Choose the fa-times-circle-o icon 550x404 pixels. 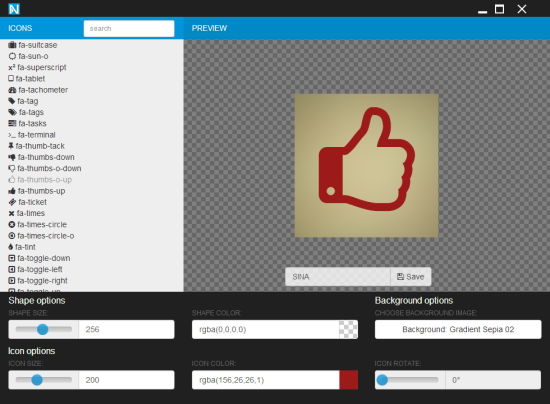[41, 236]
